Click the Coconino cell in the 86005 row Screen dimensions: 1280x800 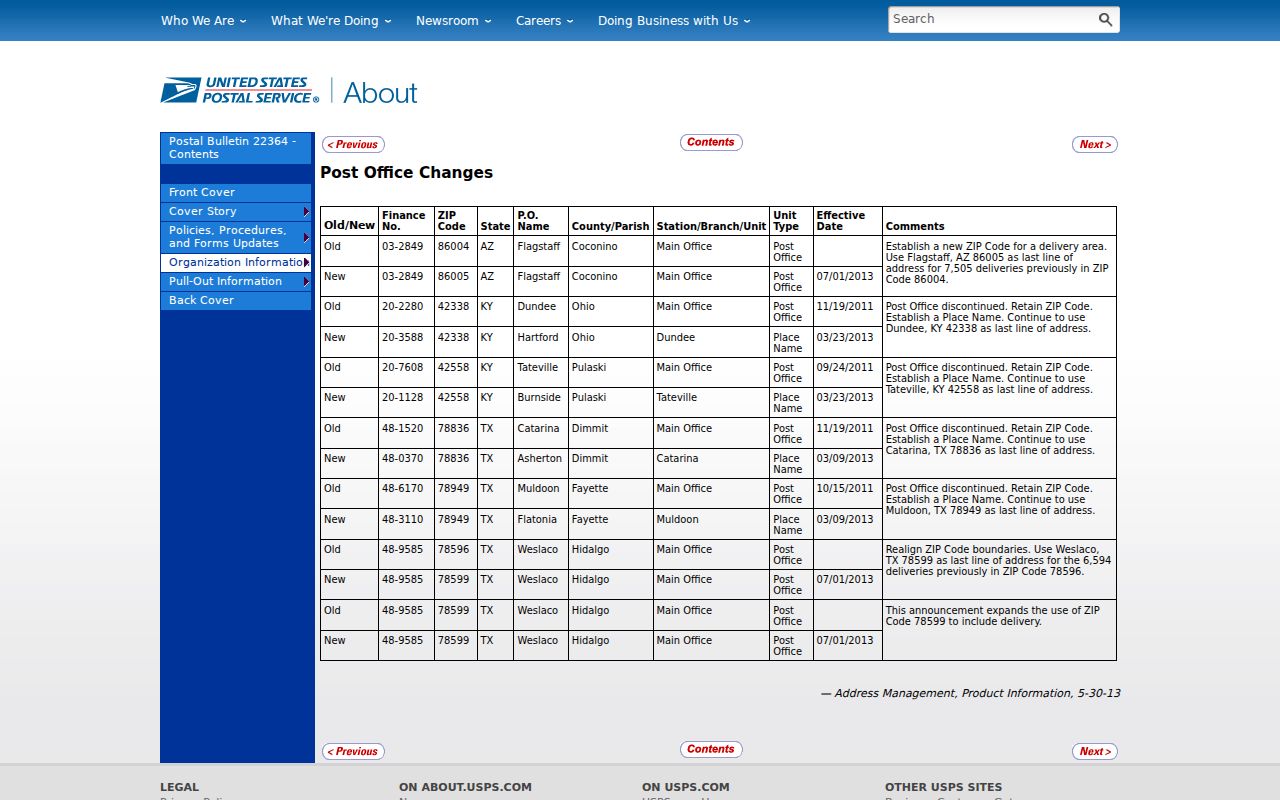[610, 281]
